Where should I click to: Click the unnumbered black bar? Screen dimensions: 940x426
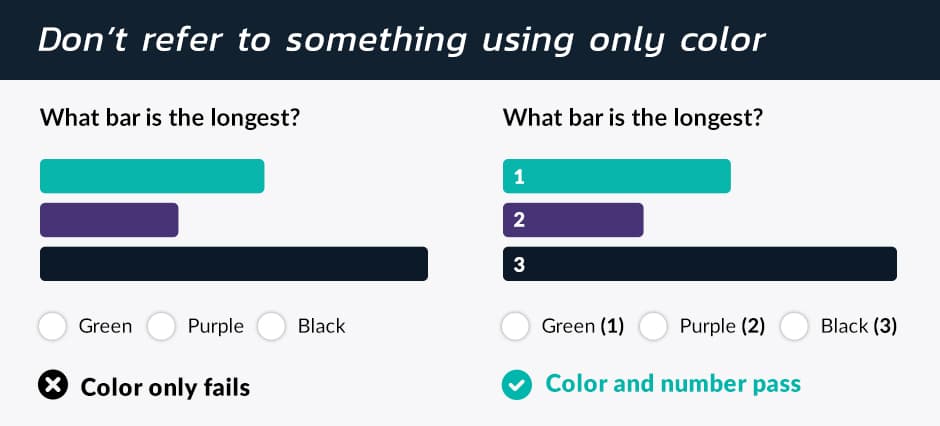tap(234, 264)
